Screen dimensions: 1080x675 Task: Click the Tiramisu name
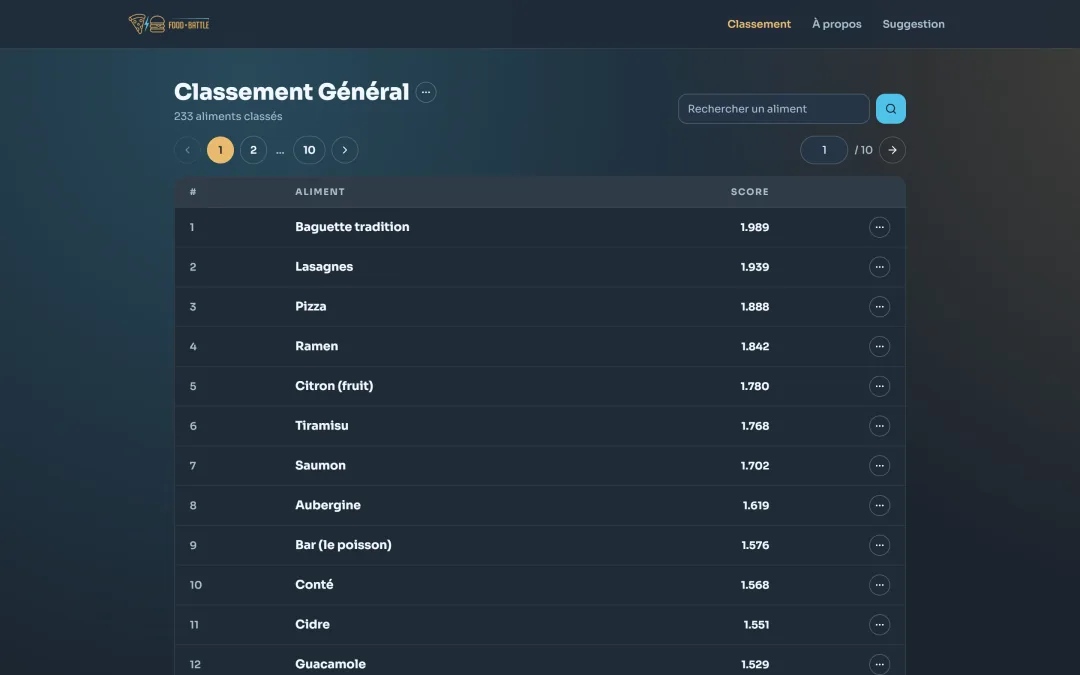[x=322, y=426]
